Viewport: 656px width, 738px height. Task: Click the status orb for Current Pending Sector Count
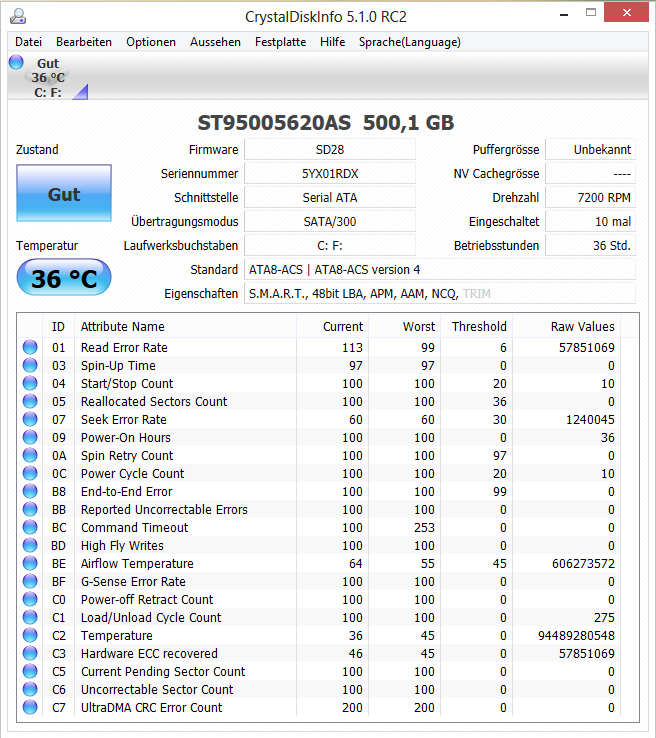[30, 671]
